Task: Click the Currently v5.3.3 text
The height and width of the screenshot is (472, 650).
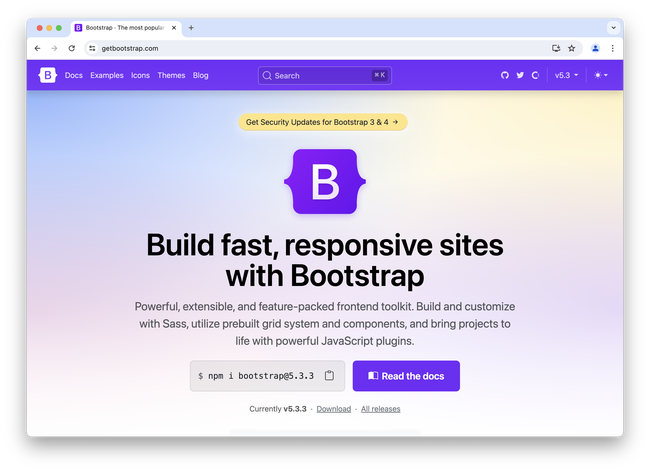Action: (x=278, y=409)
